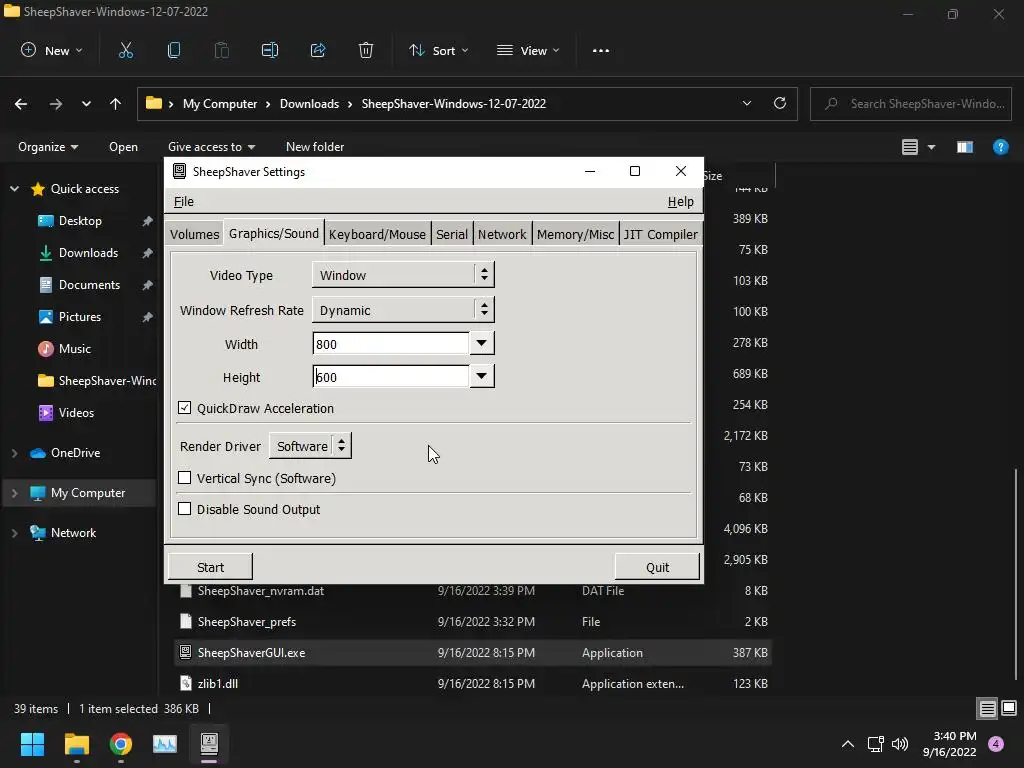Go up one folder level arrow

click(x=116, y=104)
